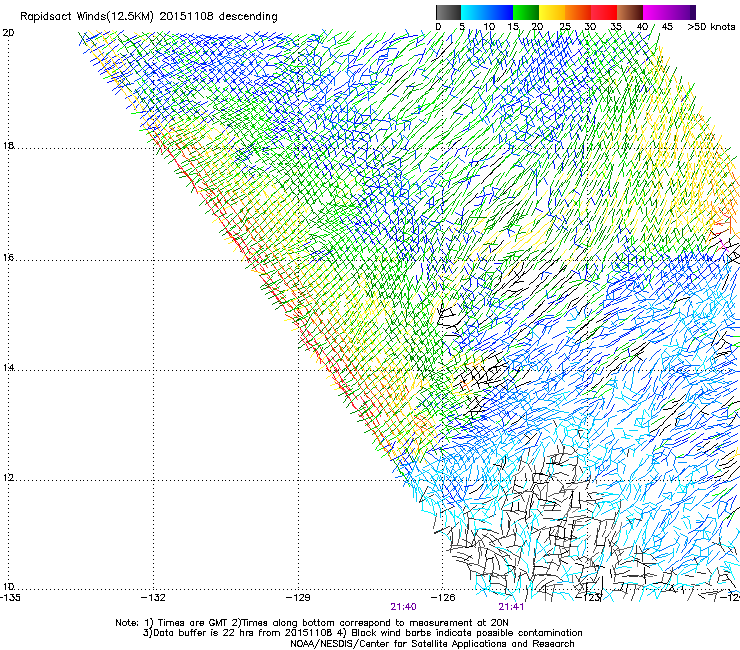Click the yellow 20-25 knots legend segment
740x650 pixels.
click(552, 12)
